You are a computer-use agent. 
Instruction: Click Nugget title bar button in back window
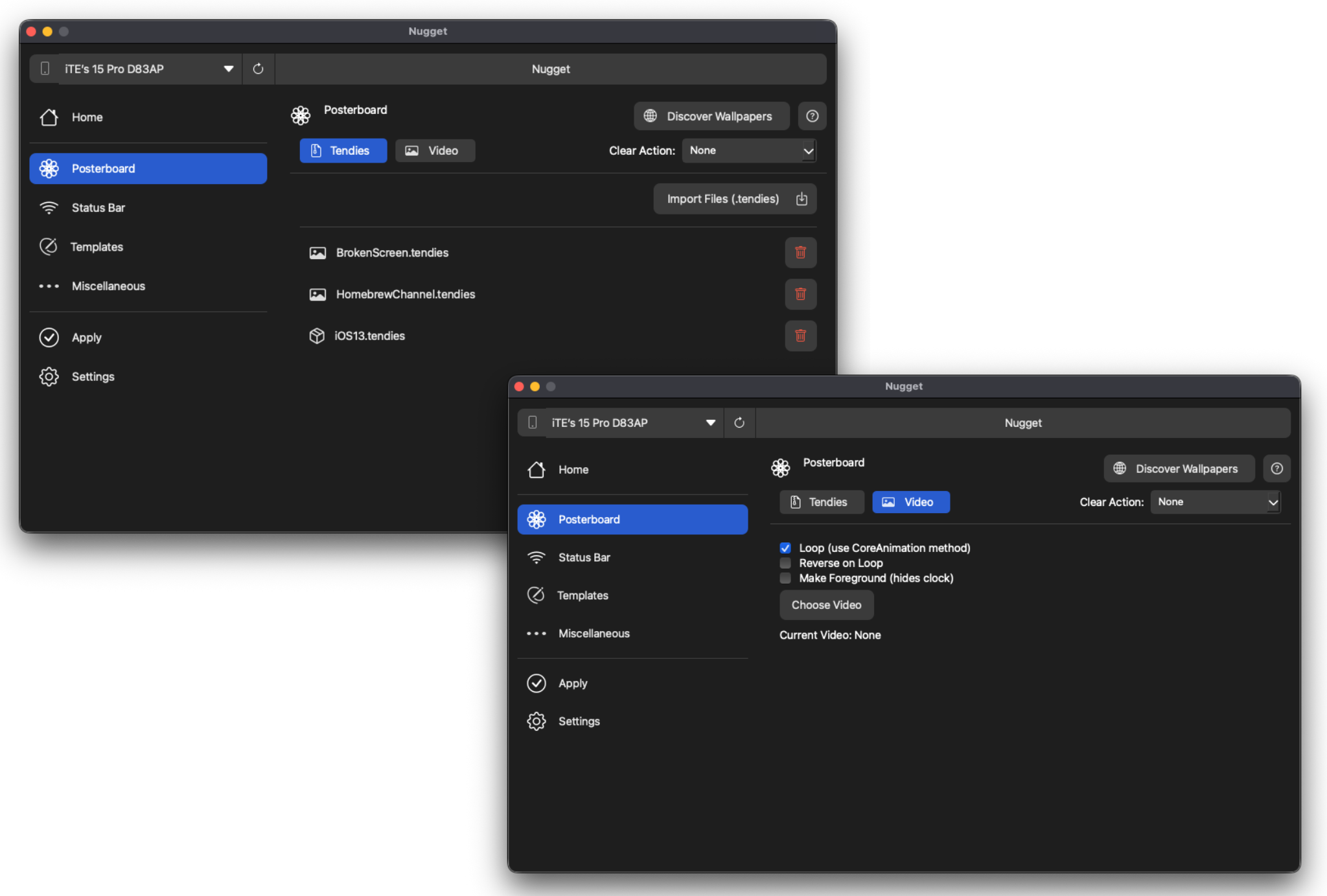[551, 69]
